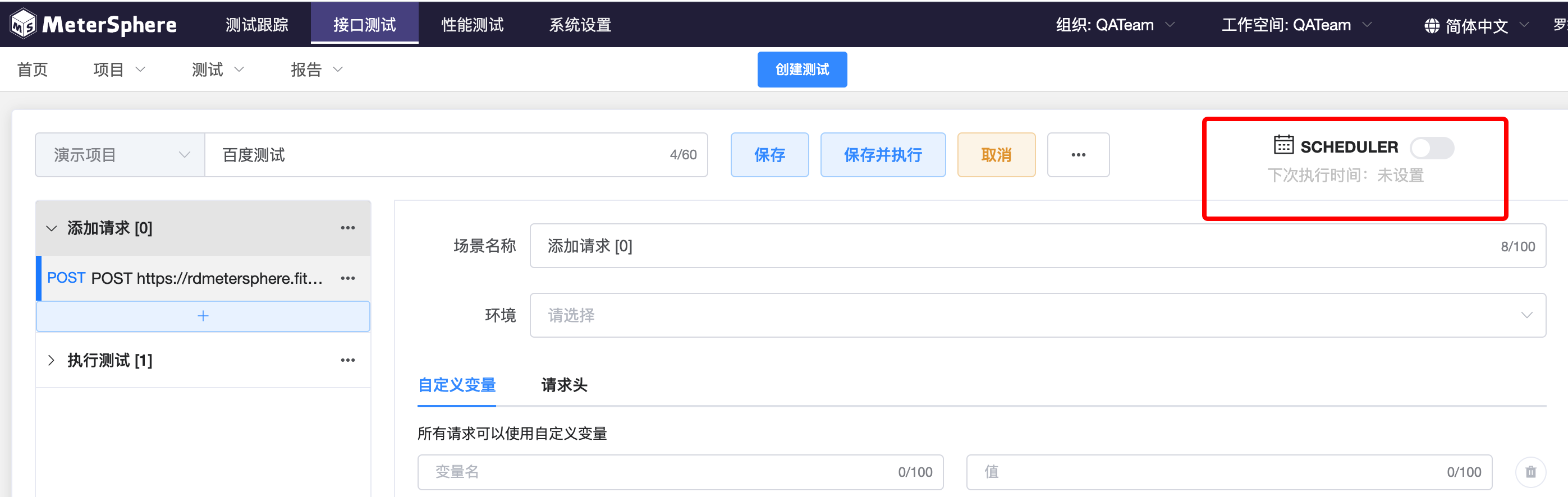Open more options for 添加请求 [0] scenario
The image size is (1568, 497).
click(347, 228)
